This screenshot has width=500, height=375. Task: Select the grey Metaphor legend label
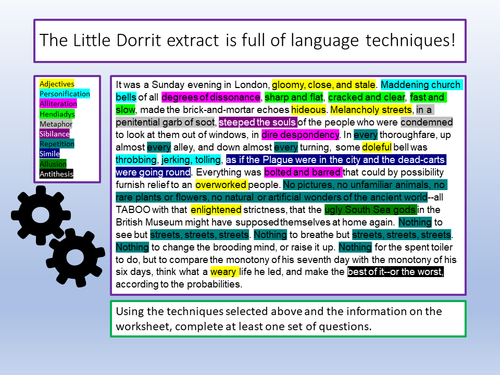tap(56, 124)
